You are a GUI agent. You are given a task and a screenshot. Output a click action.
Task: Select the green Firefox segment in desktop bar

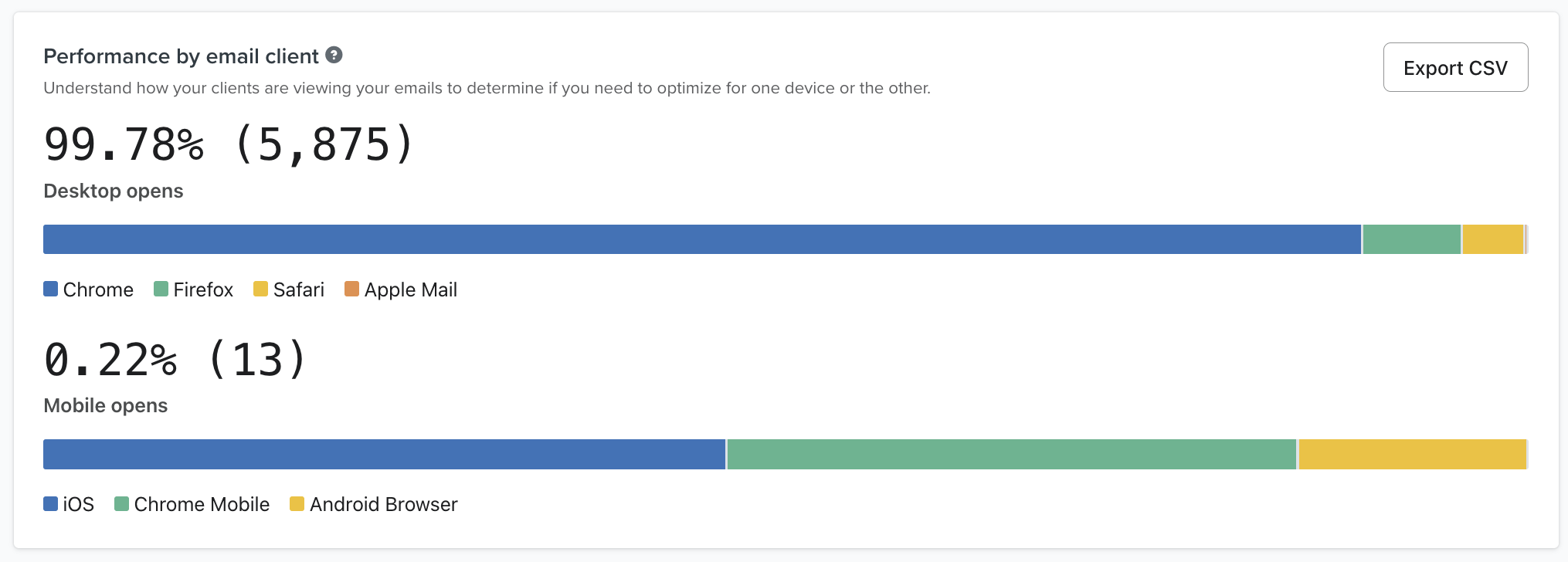coord(1411,239)
